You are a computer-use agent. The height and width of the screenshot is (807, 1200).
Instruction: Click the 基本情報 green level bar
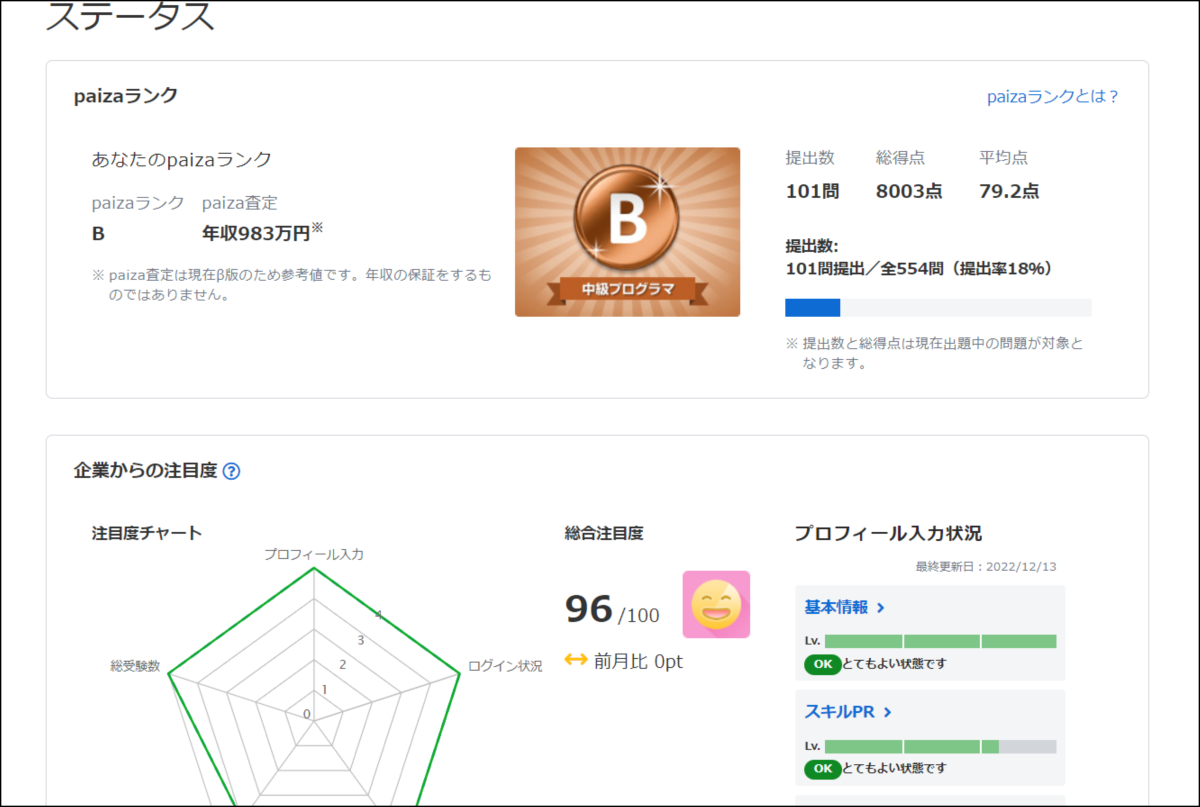pyautogui.click(x=940, y=641)
